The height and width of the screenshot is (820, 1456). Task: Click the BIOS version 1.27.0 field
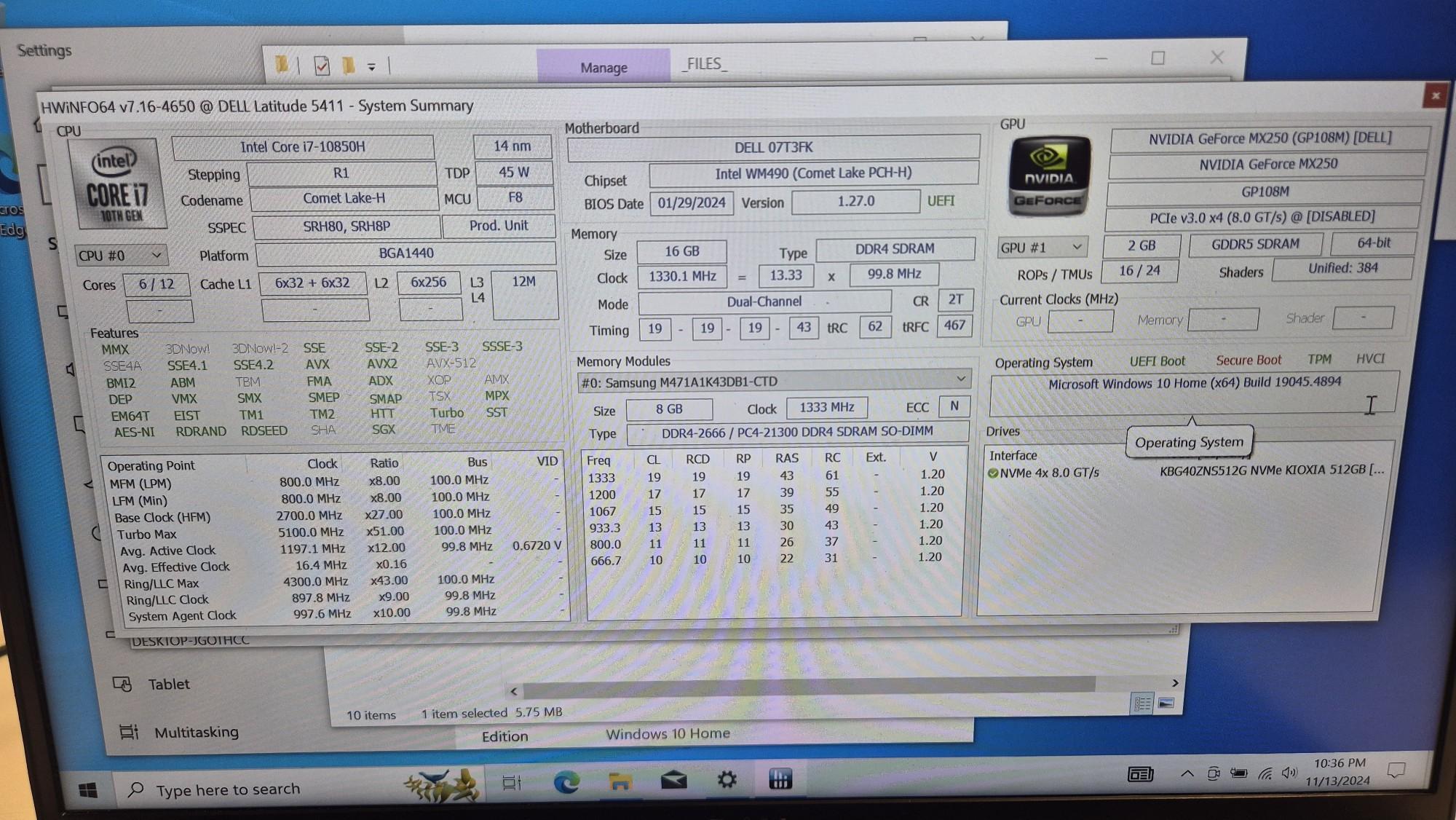tap(855, 201)
